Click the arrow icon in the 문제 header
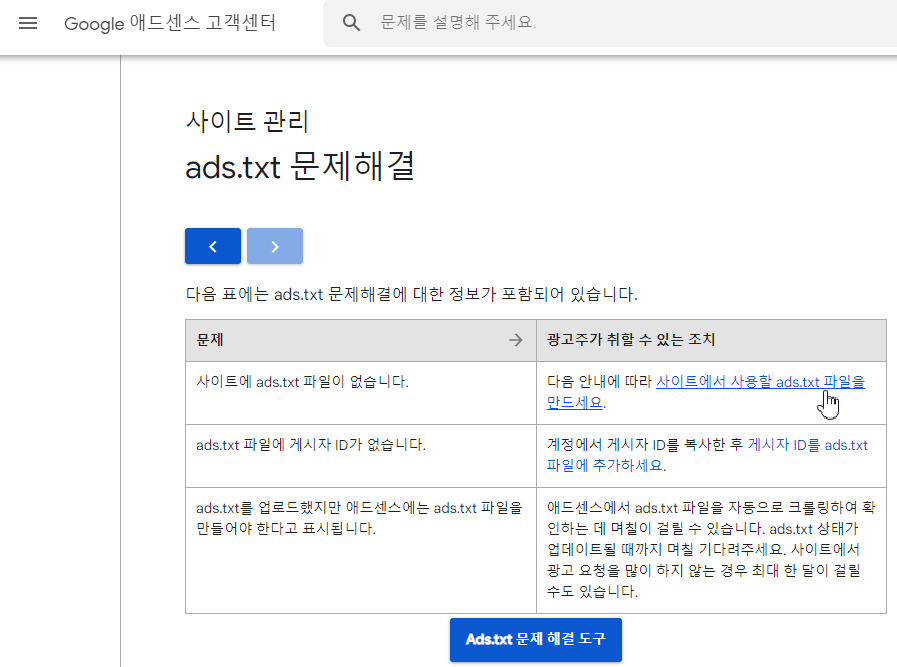Screen dimensions: 897x667 tap(515, 340)
